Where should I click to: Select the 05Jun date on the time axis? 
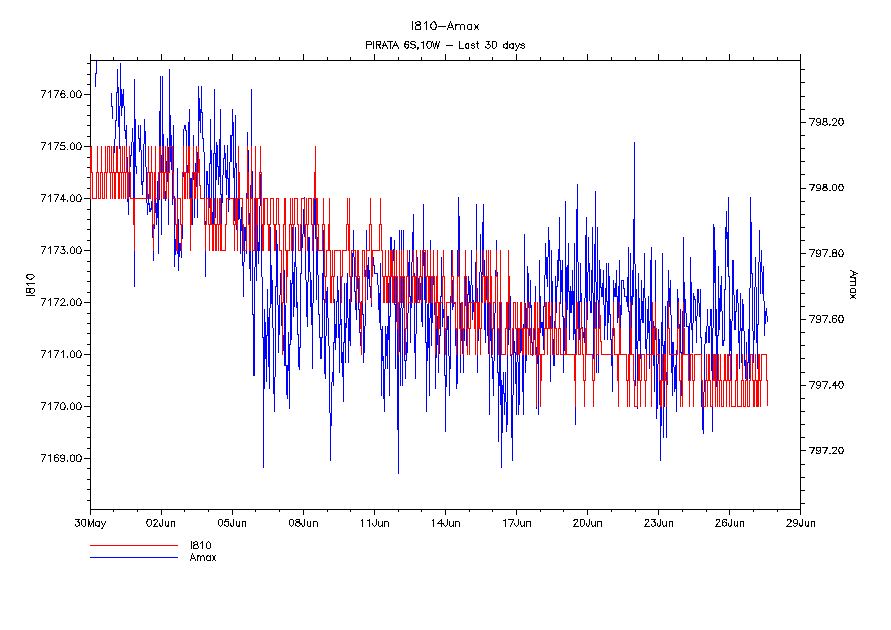pos(232,522)
